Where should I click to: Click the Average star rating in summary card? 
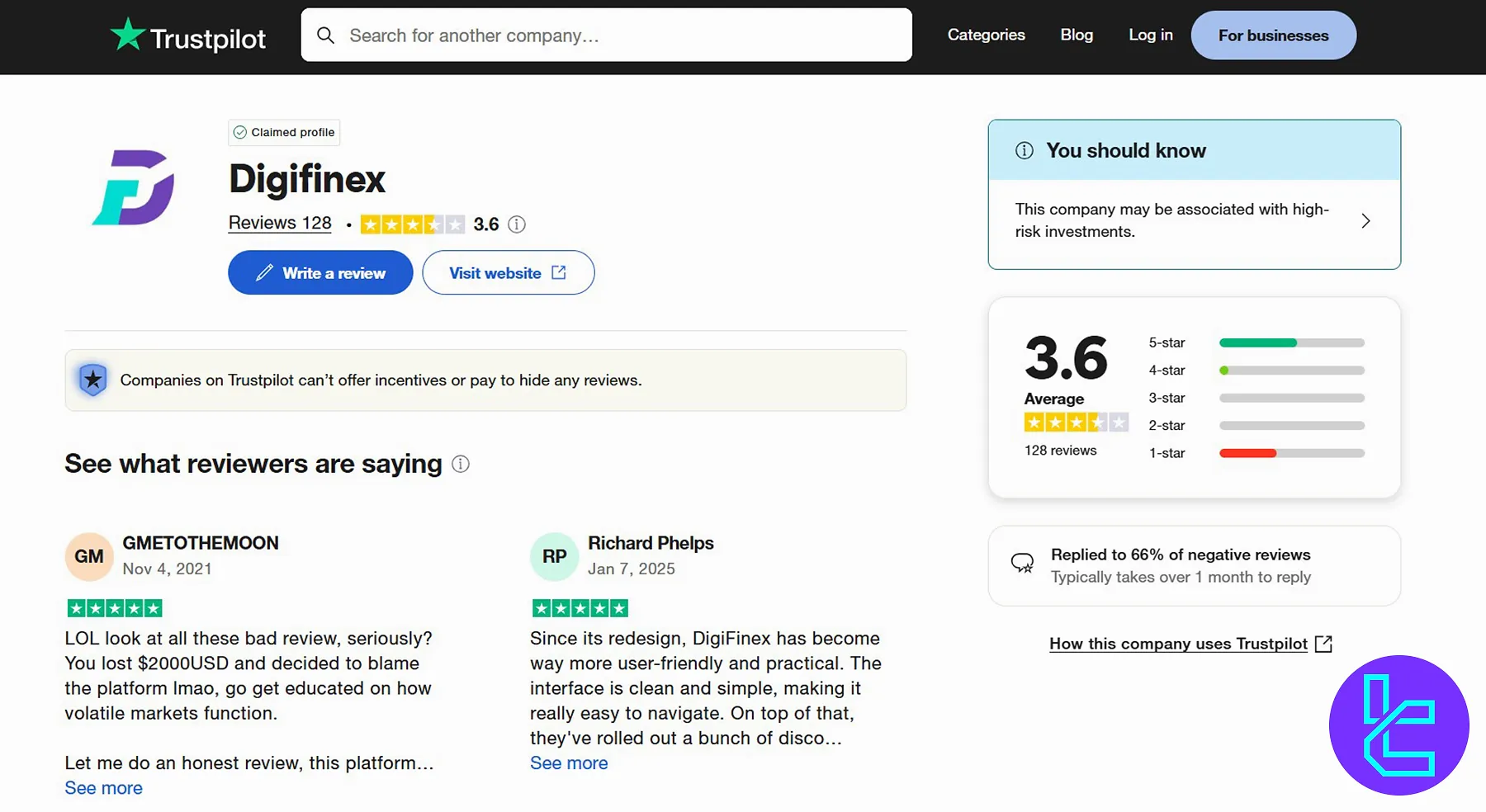(1076, 423)
